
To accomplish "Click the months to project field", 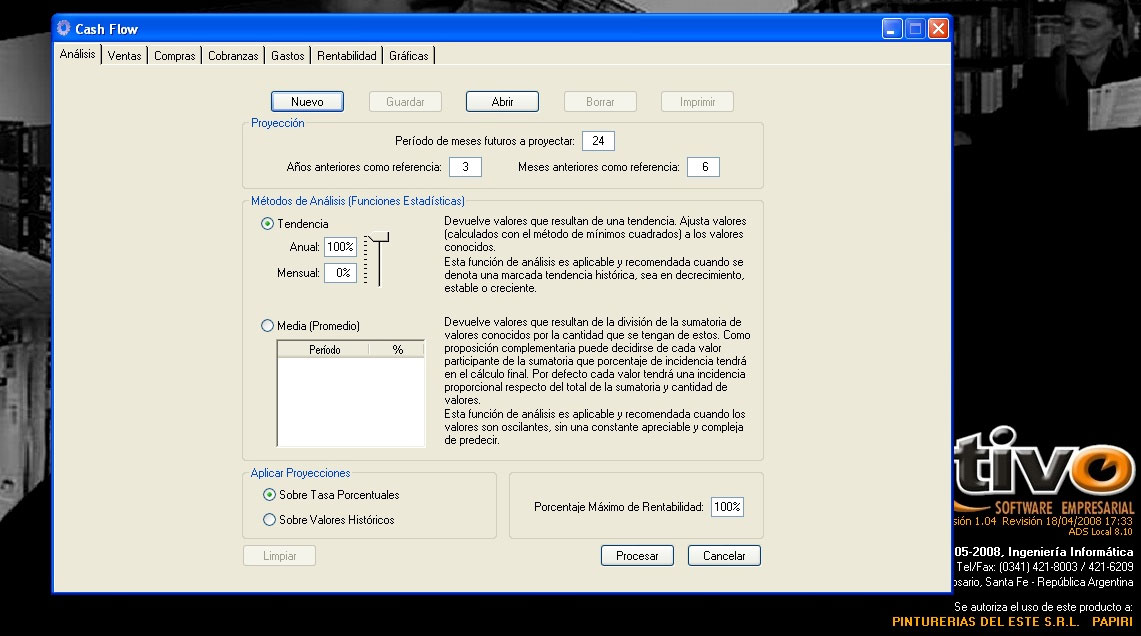I will point(598,141).
